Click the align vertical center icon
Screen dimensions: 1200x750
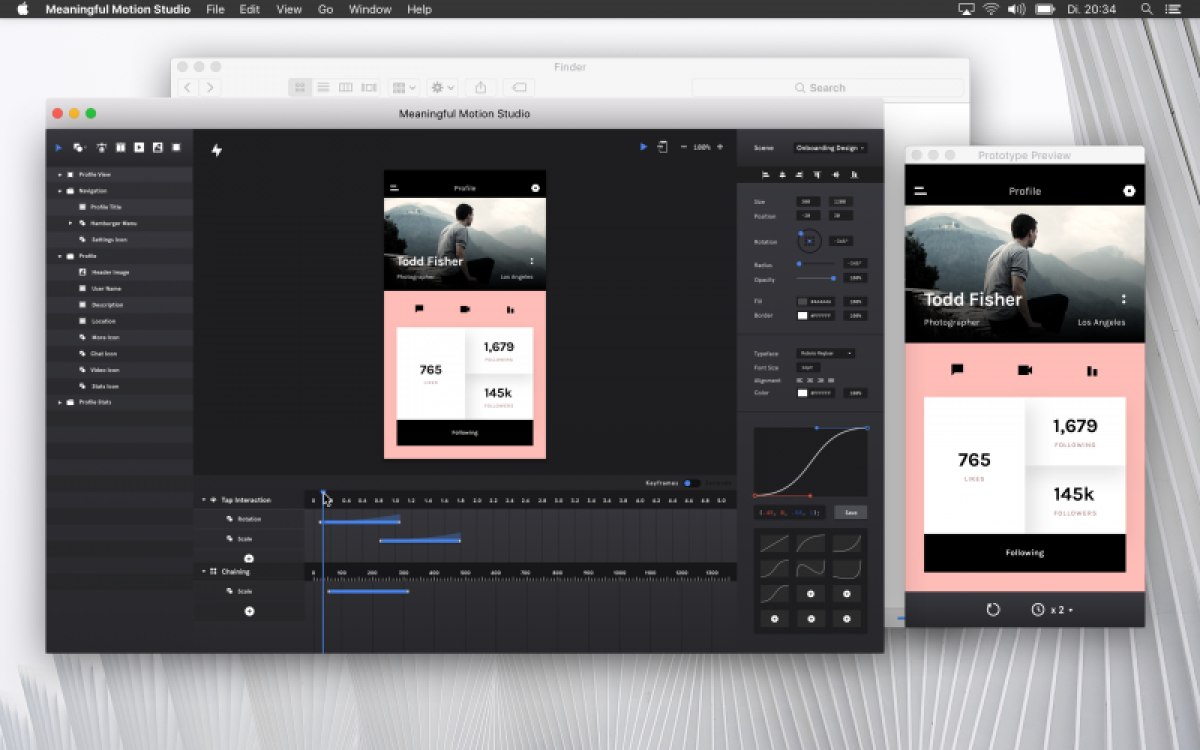click(834, 174)
